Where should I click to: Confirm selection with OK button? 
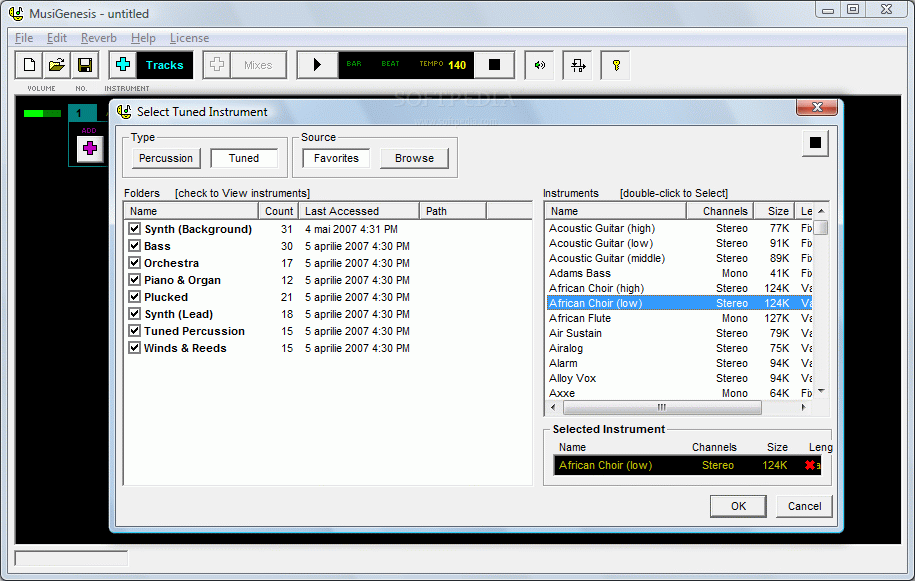pyautogui.click(x=738, y=506)
